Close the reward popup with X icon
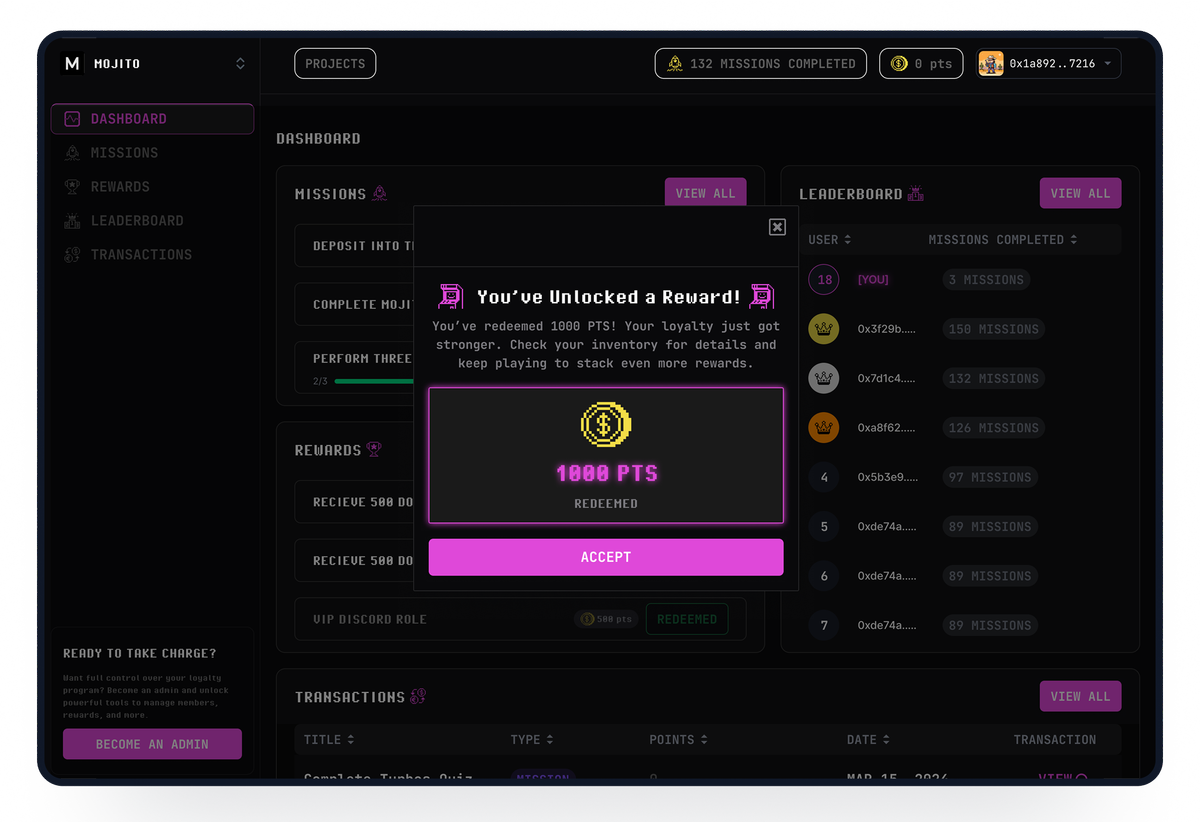Screen dimensions: 1200x822 tap(777, 227)
